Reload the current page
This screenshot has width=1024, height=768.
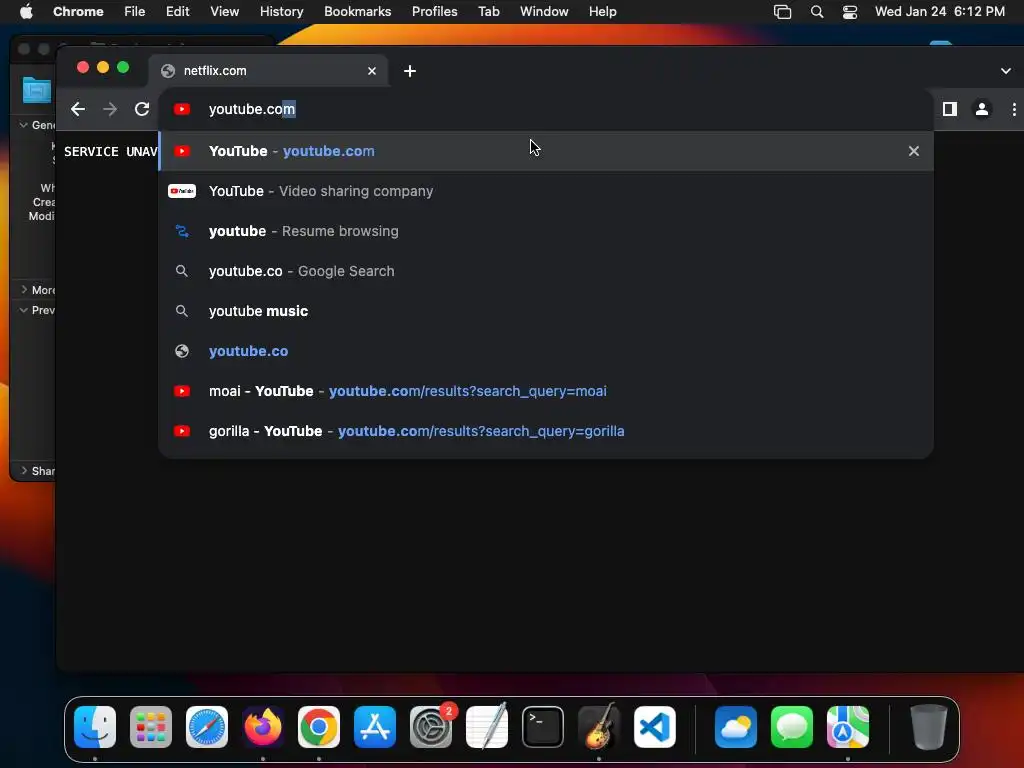142,109
